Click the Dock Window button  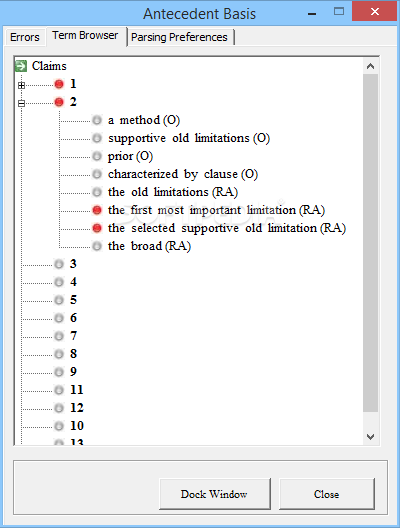[x=214, y=494]
